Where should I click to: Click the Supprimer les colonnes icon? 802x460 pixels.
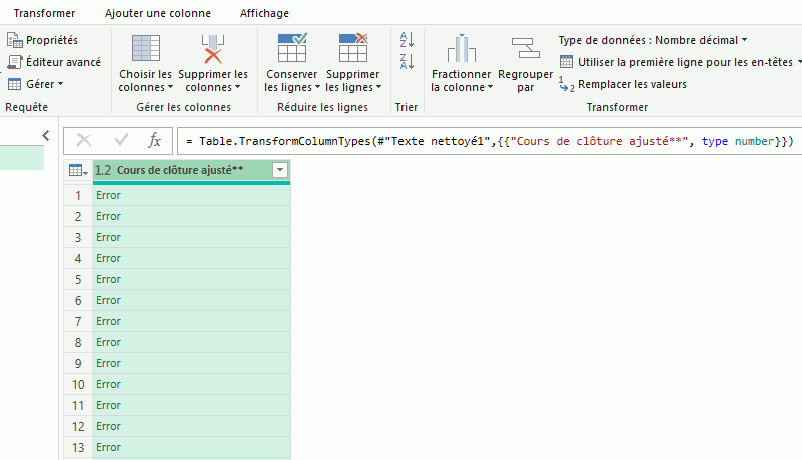pyautogui.click(x=213, y=49)
